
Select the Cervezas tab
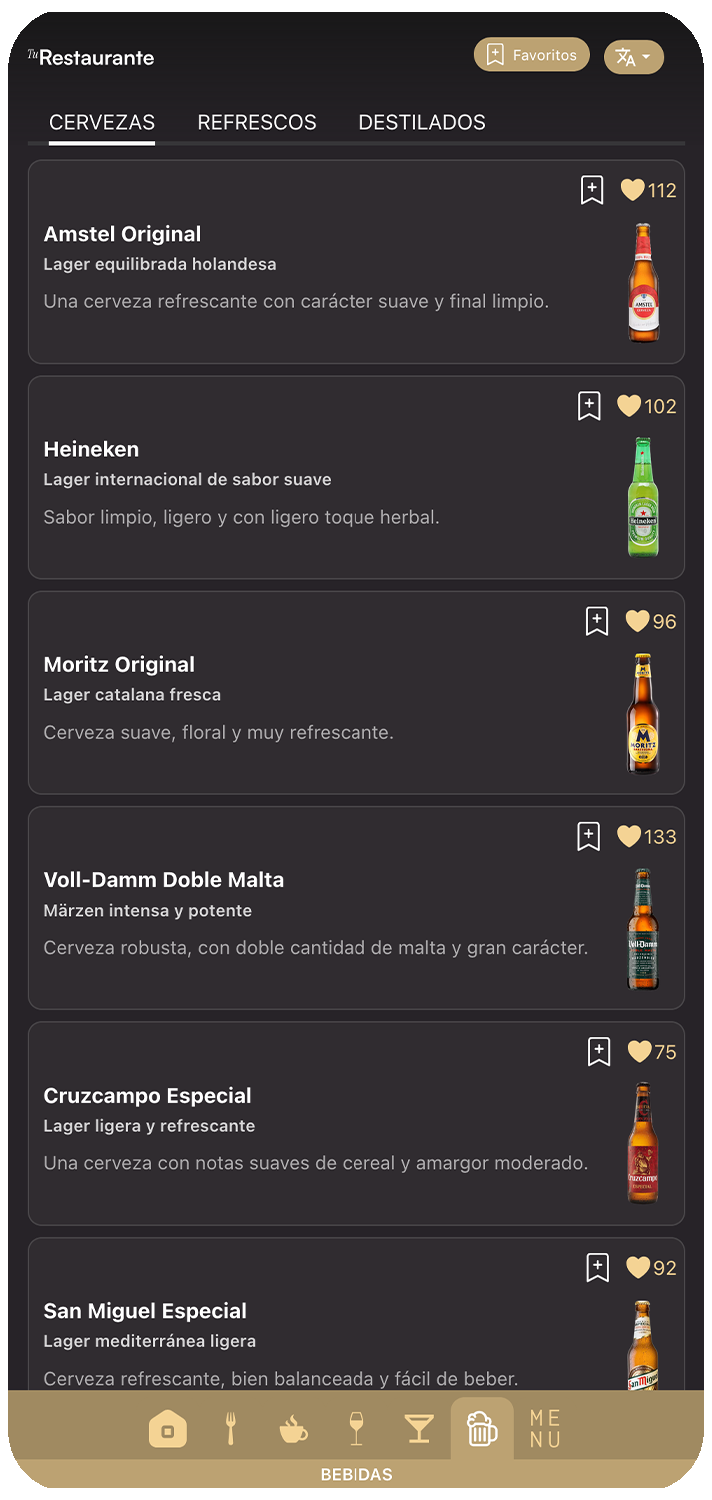102,123
